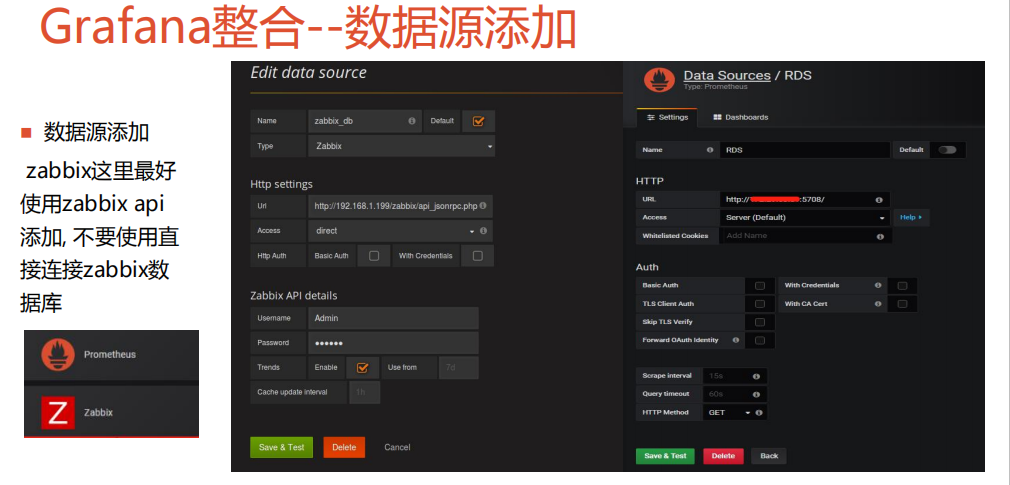Screen dimensions: 1010x485
Task: Click the info icon in the Zabbix Url field
Action: tap(482, 206)
